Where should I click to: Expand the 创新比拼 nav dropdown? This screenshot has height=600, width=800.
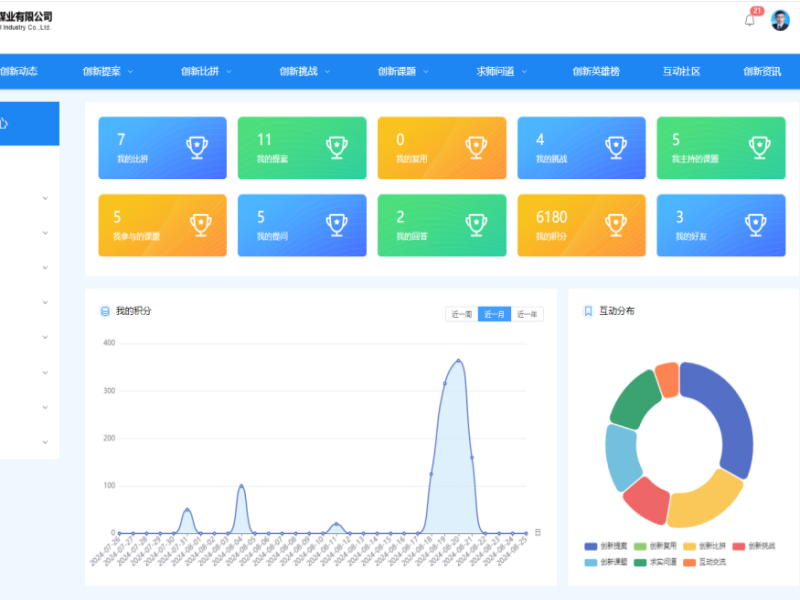(x=206, y=71)
